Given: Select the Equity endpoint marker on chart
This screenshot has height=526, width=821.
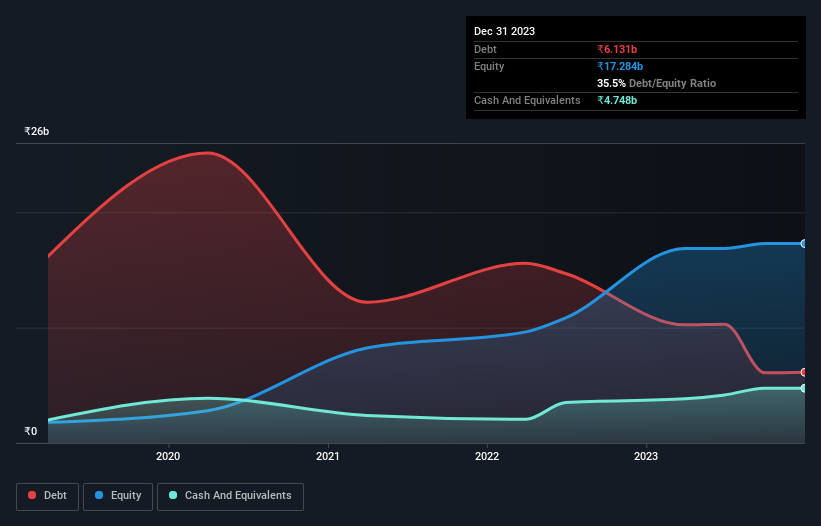Looking at the screenshot, I should (x=804, y=244).
